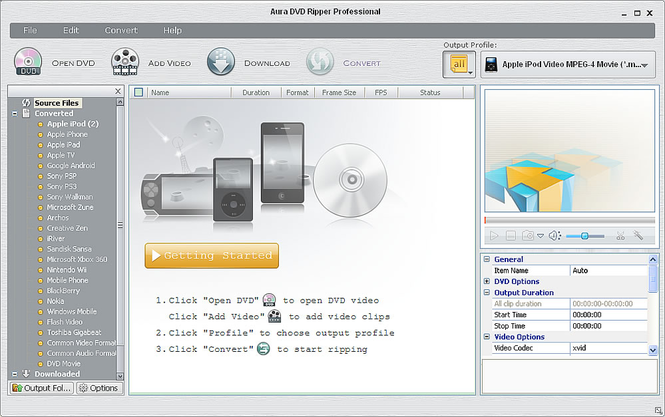The width and height of the screenshot is (665, 417).
Task: Click the Add Video film reel icon
Action: click(x=125, y=62)
